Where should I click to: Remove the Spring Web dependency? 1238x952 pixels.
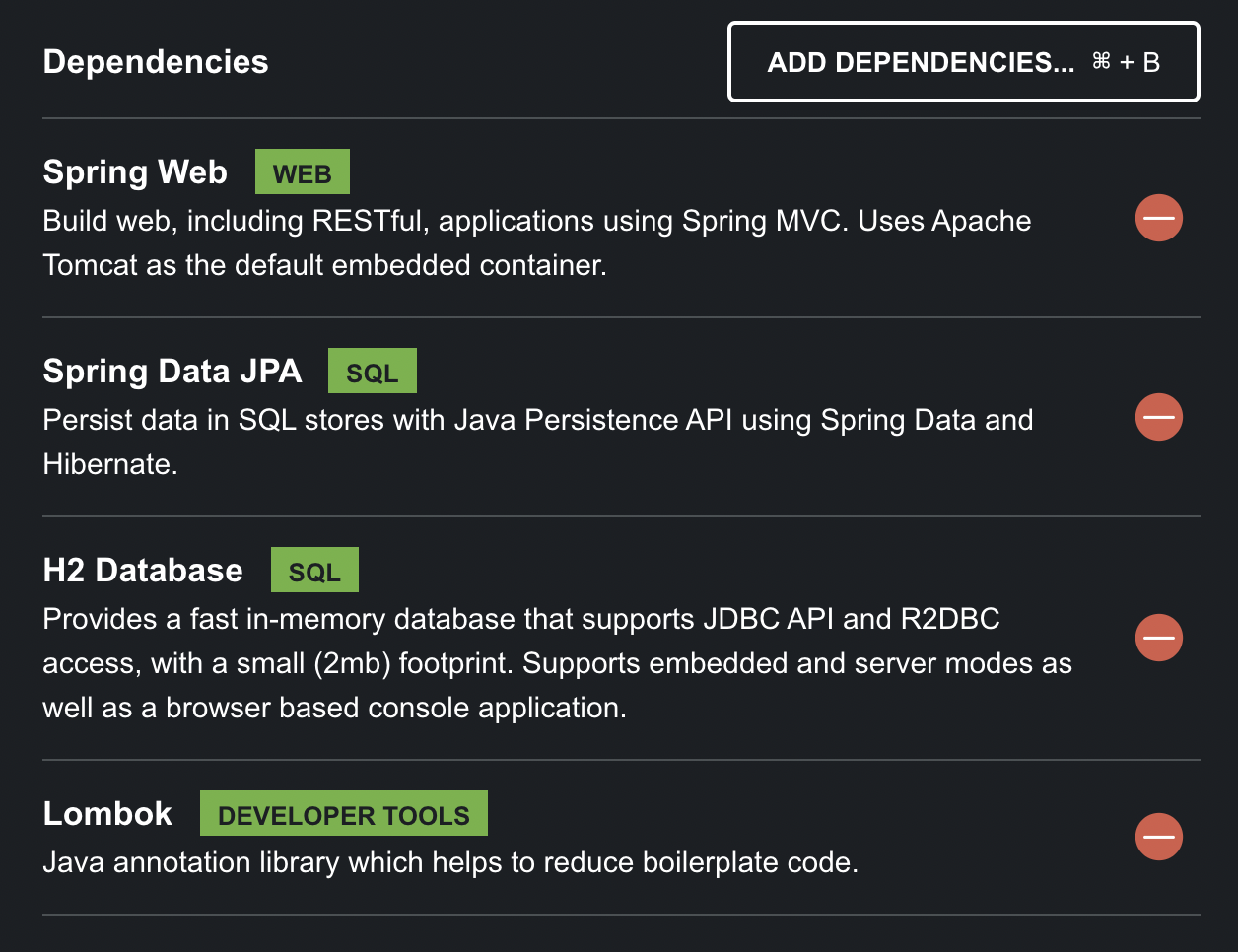coord(1159,218)
